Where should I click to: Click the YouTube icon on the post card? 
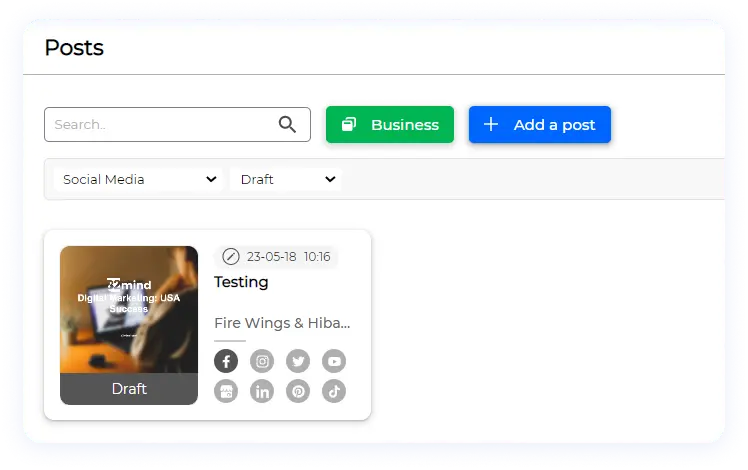334,361
